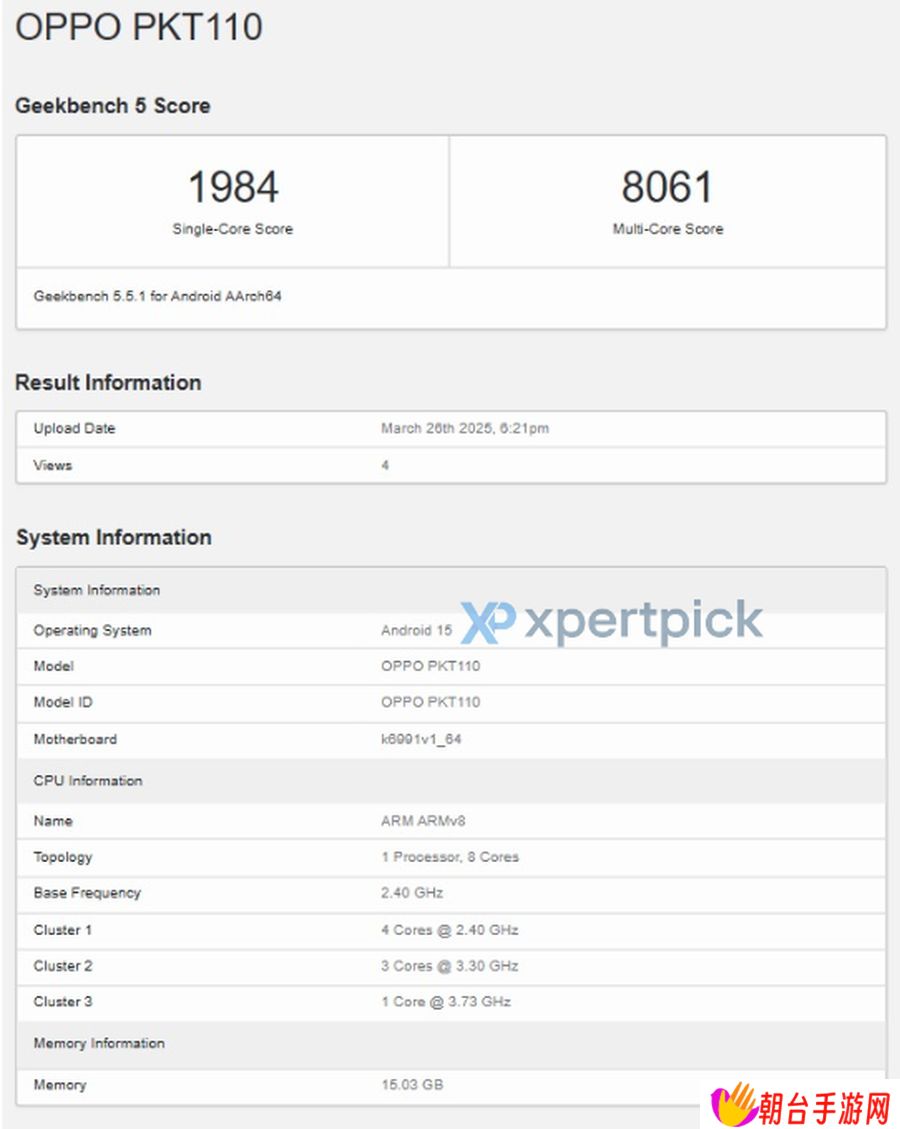The height and width of the screenshot is (1129, 900).
Task: Select 'OPPO PKT110' value in Model ID row
Action: coord(431,702)
